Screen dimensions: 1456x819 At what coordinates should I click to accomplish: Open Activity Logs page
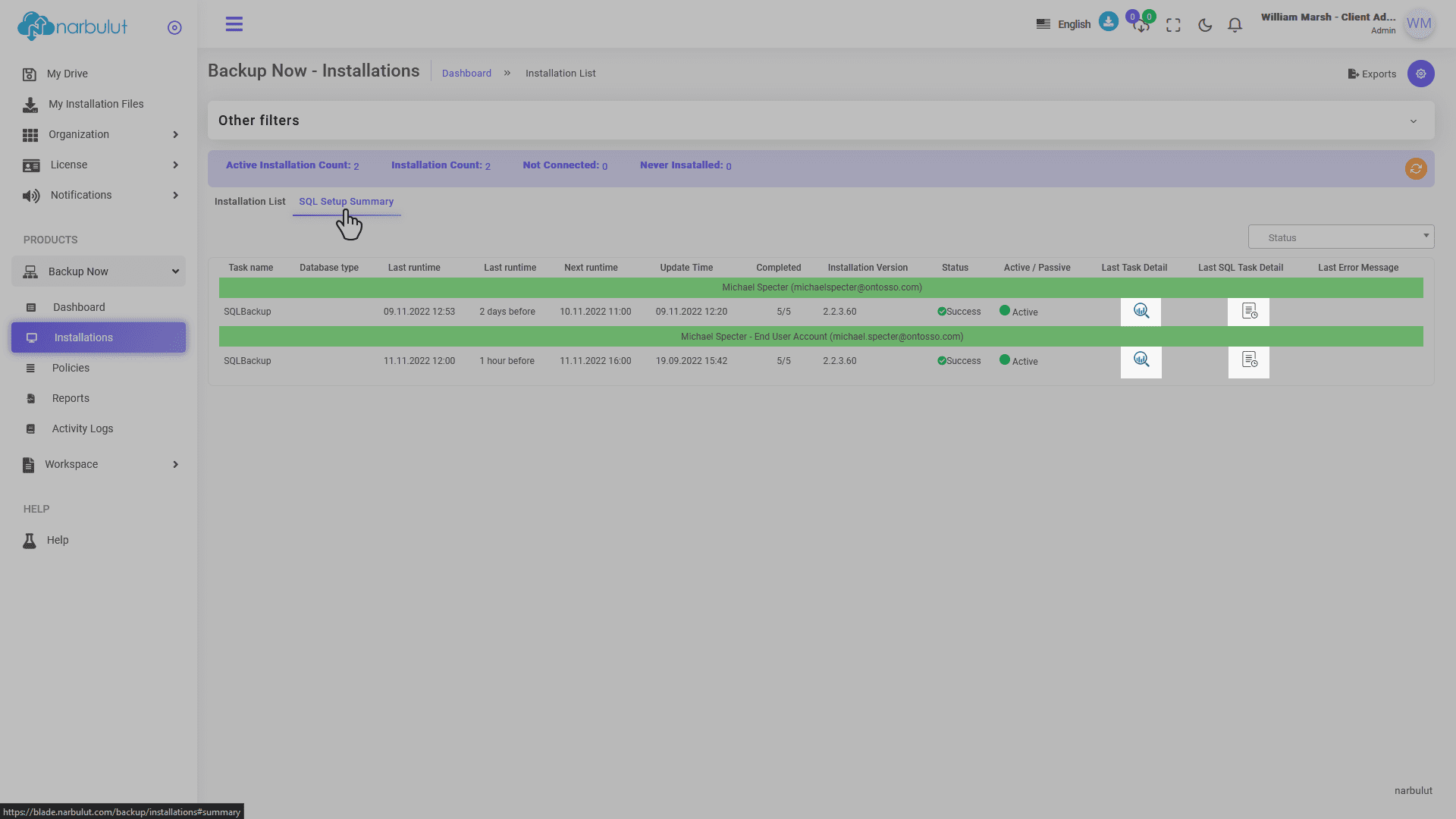[x=83, y=428]
